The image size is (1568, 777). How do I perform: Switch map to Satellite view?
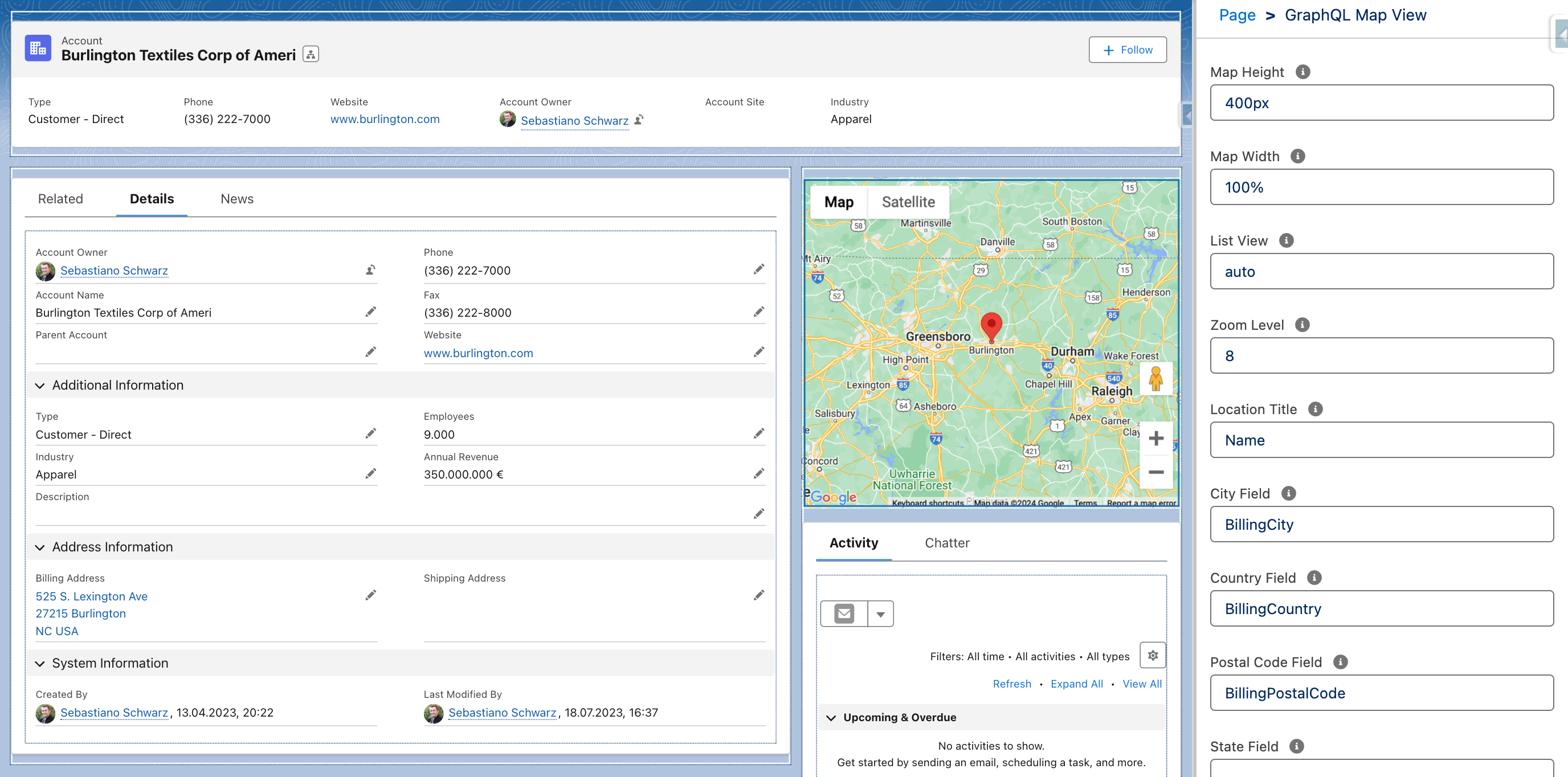(908, 202)
